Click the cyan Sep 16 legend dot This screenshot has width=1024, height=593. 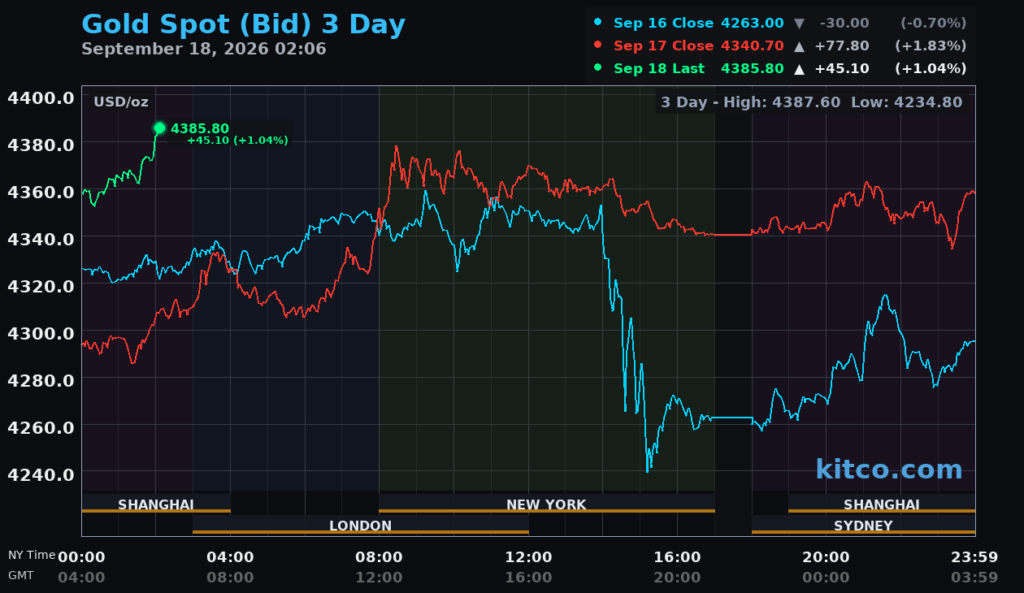(x=598, y=22)
